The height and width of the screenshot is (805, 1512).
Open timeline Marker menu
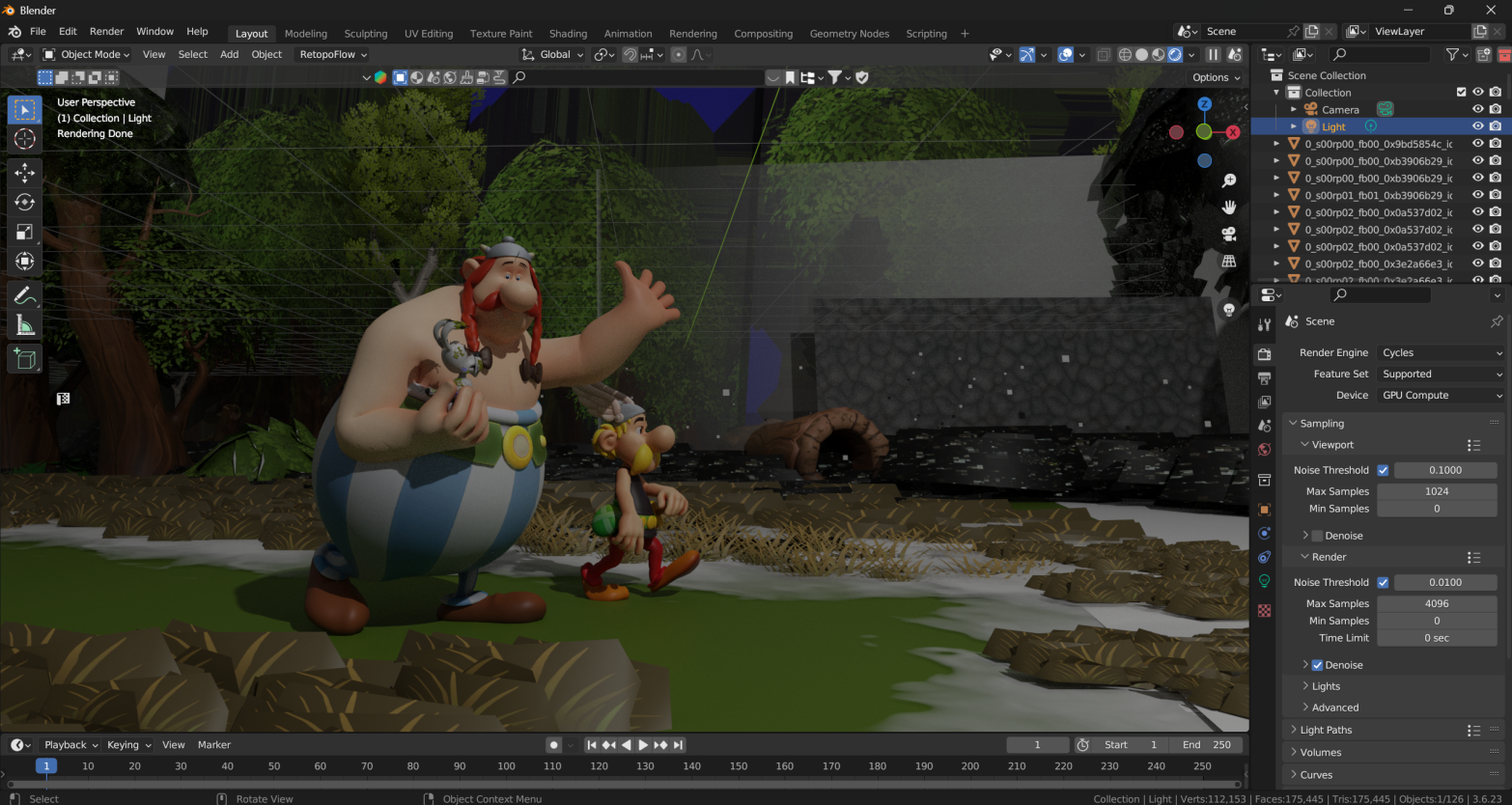214,745
